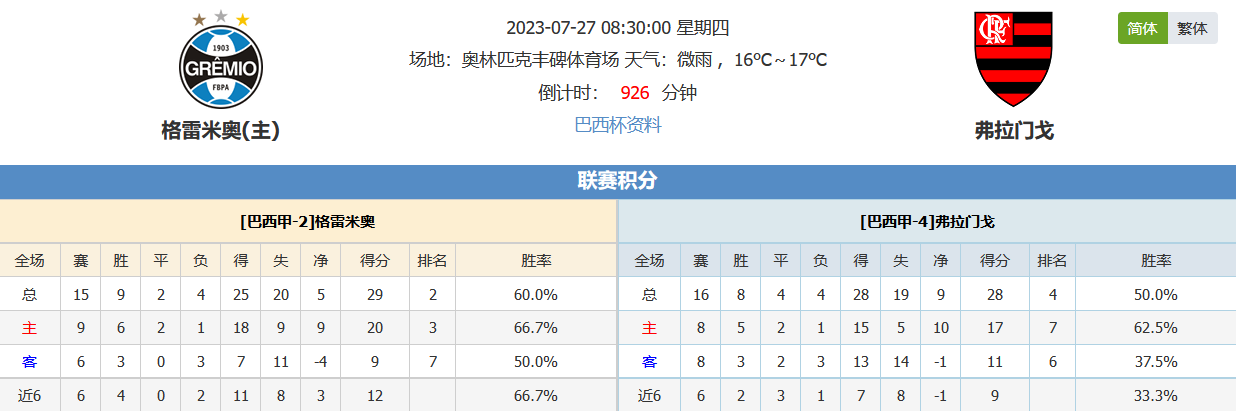Click Grêmio away goal difference -4
The image size is (1236, 411).
(321, 361)
